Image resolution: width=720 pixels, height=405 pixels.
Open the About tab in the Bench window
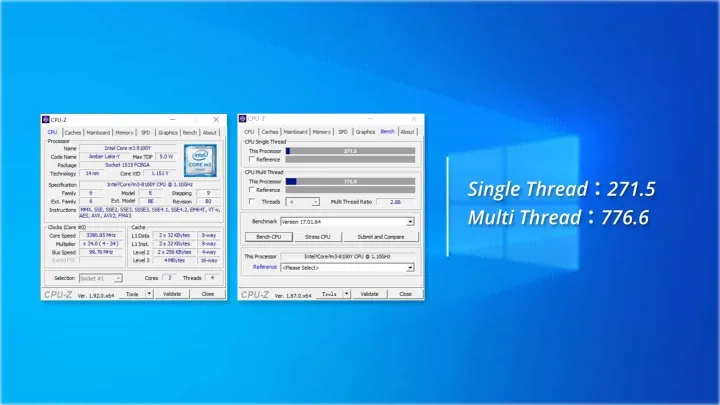click(408, 132)
